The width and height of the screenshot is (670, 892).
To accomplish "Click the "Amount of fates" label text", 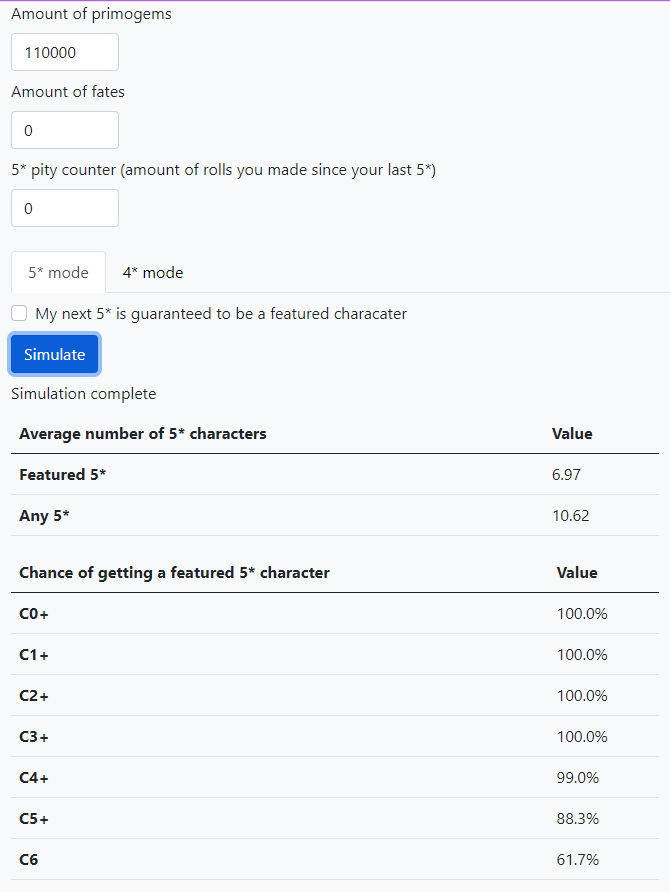I will [x=68, y=91].
